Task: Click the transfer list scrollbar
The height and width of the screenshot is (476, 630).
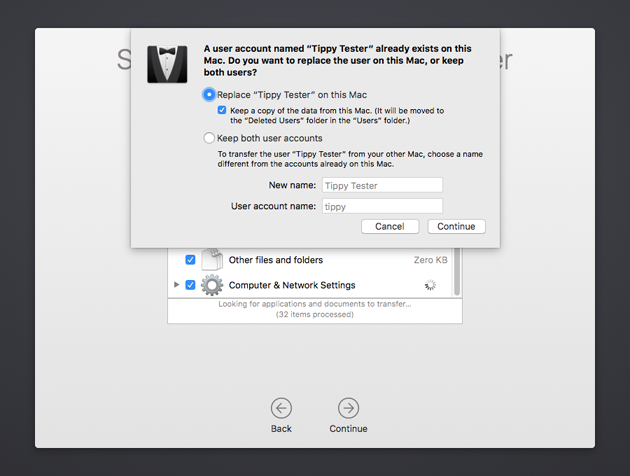Action: coord(457,272)
